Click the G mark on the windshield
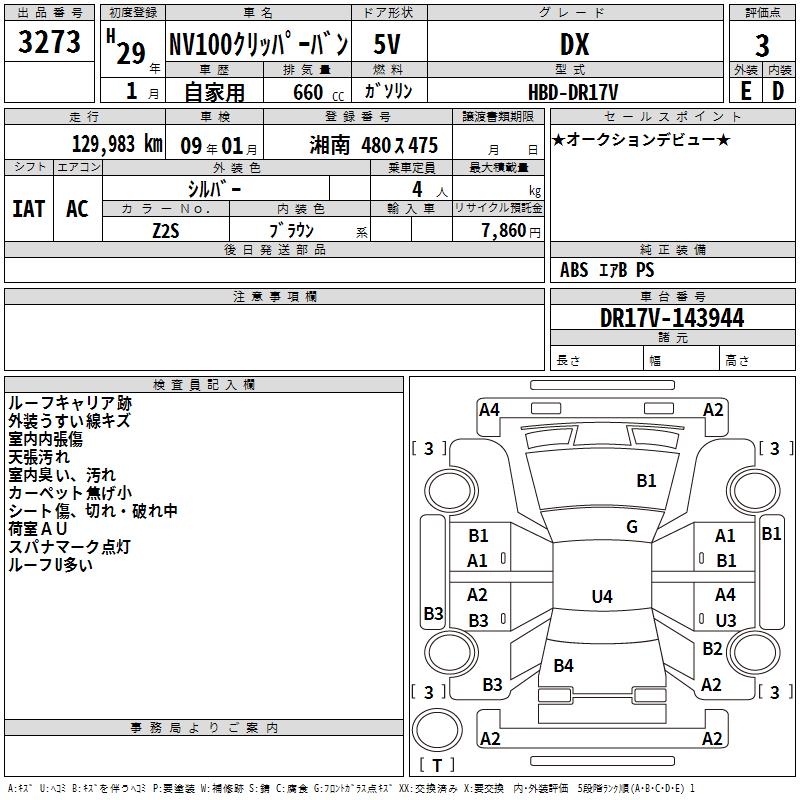This screenshot has height=800, width=800. click(x=632, y=526)
